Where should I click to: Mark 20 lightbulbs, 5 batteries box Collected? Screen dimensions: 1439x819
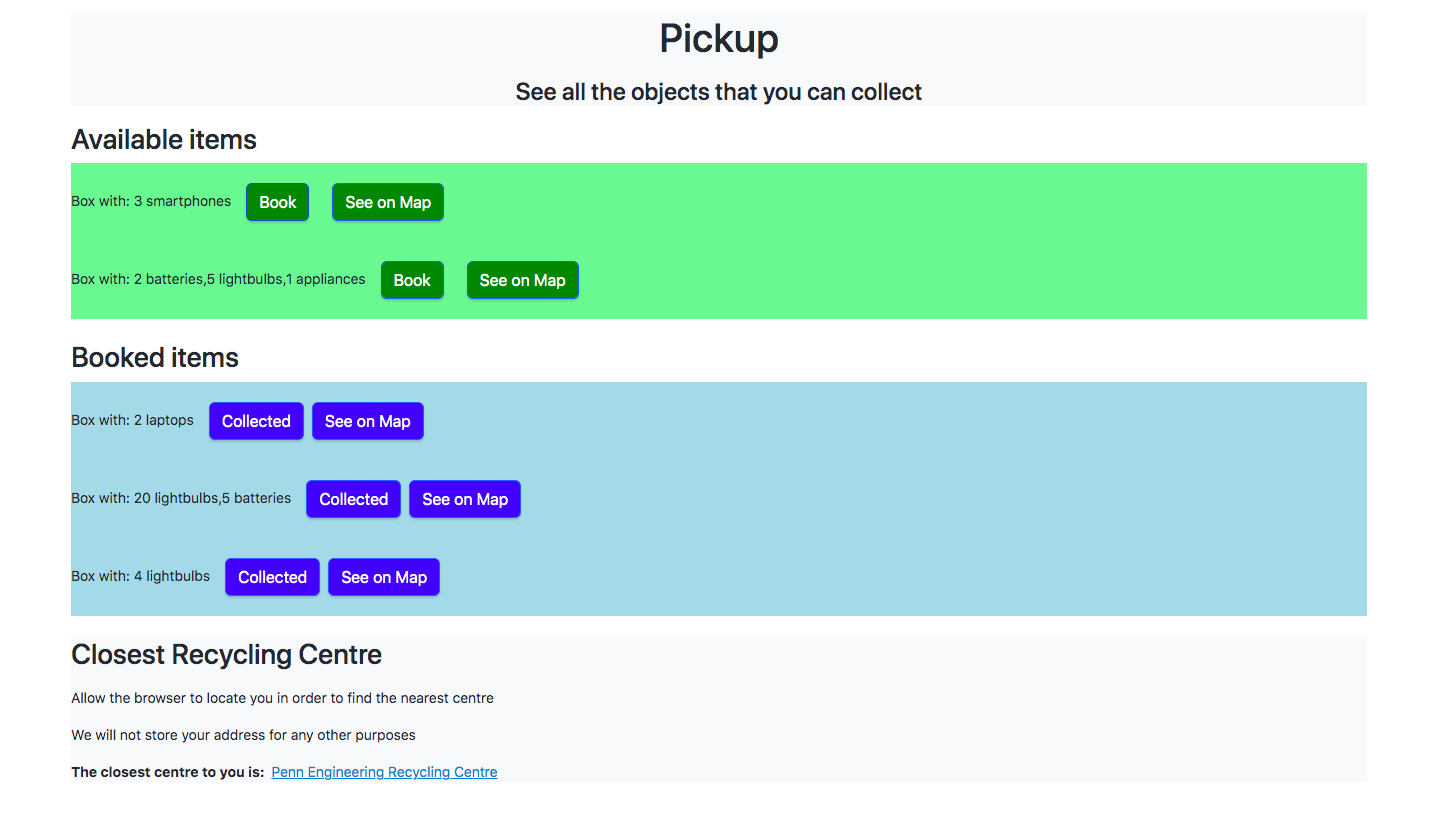pos(353,499)
